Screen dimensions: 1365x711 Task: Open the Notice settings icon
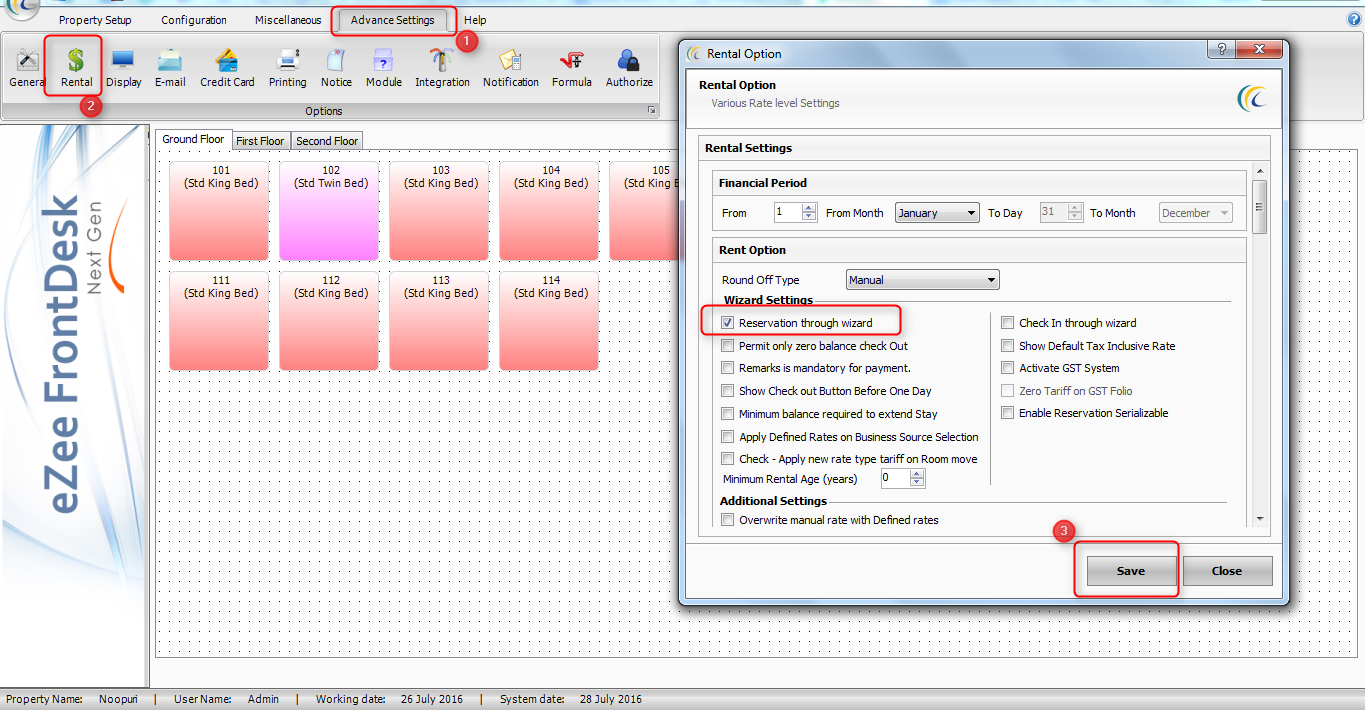(x=336, y=67)
